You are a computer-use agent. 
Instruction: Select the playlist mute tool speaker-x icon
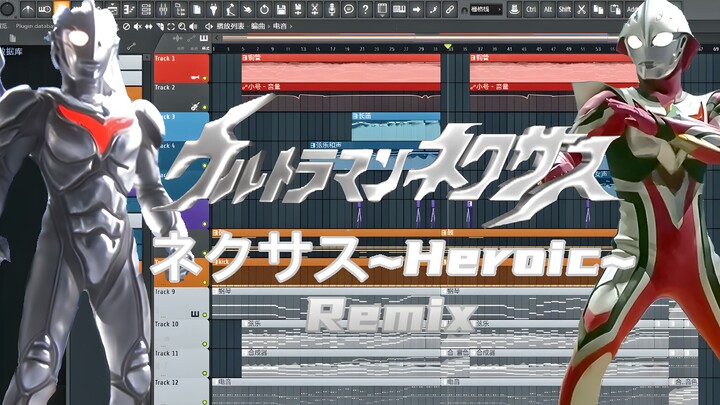tap(137, 27)
